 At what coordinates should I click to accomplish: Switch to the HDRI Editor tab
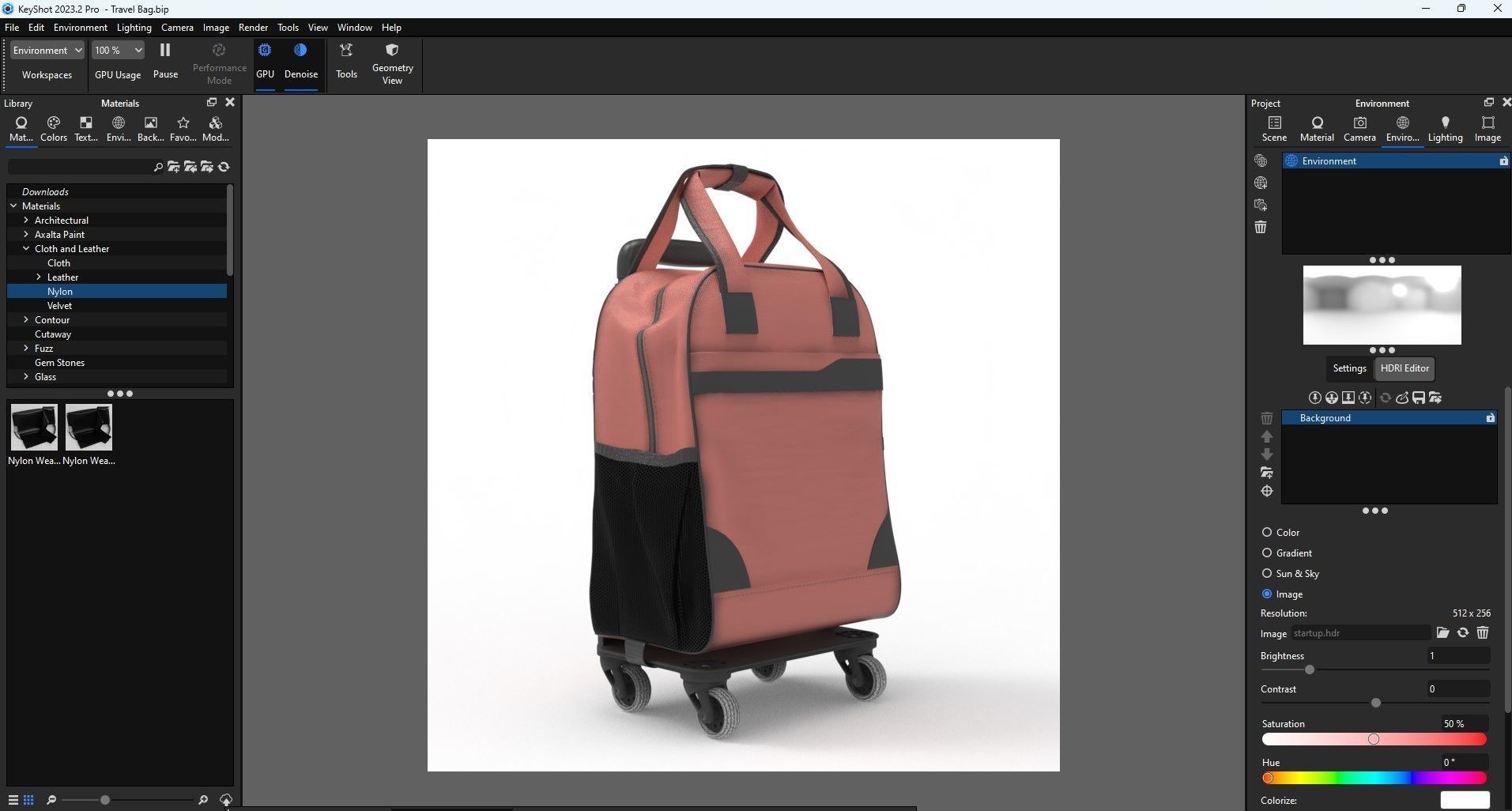(x=1405, y=368)
